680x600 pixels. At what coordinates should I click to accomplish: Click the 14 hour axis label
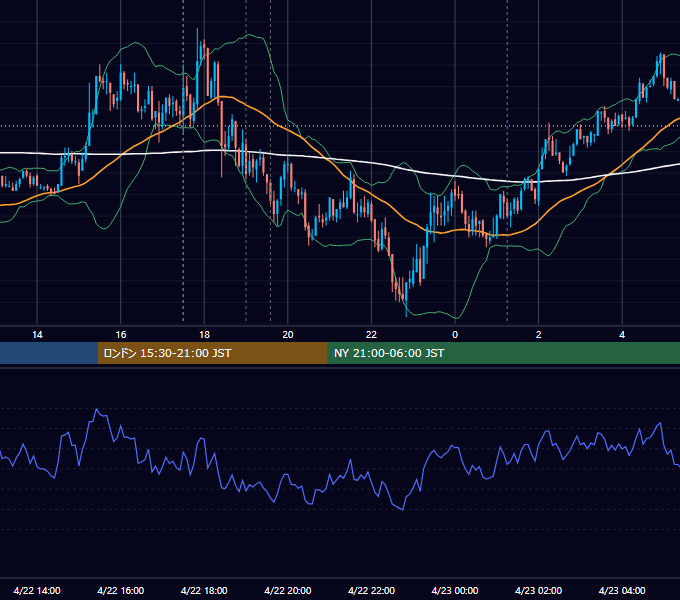point(37,335)
